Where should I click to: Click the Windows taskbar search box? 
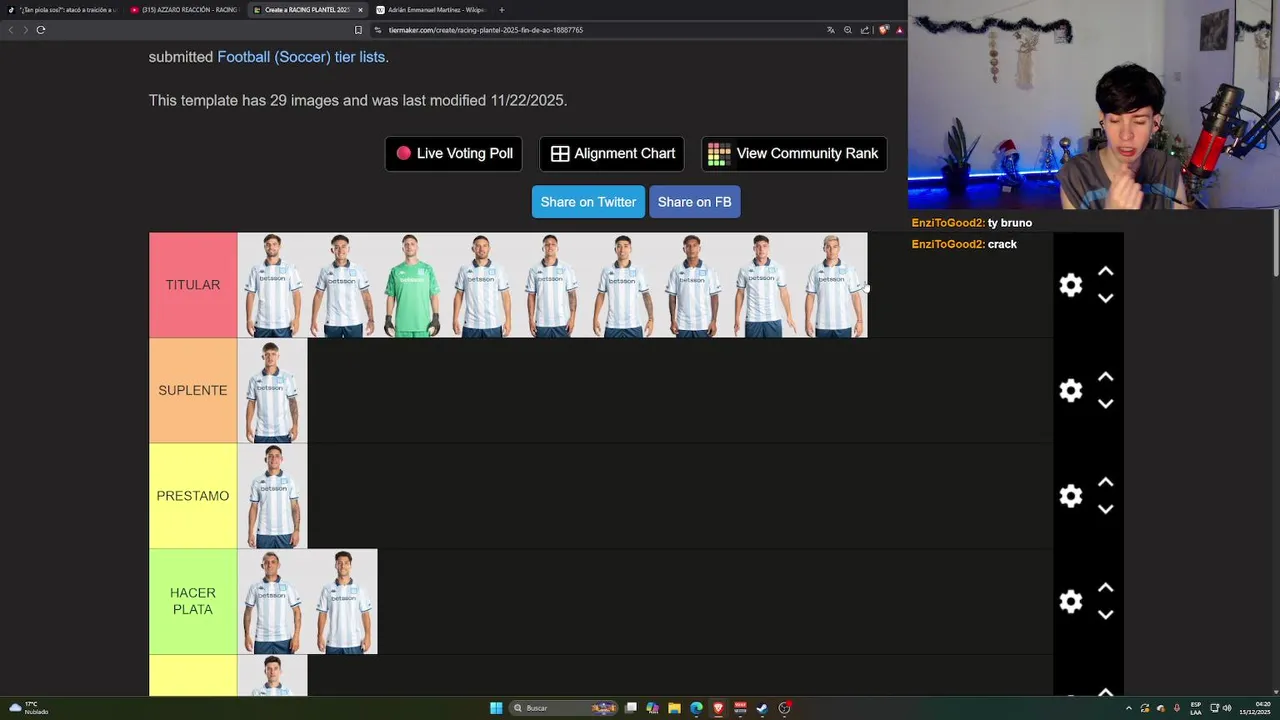pos(563,708)
